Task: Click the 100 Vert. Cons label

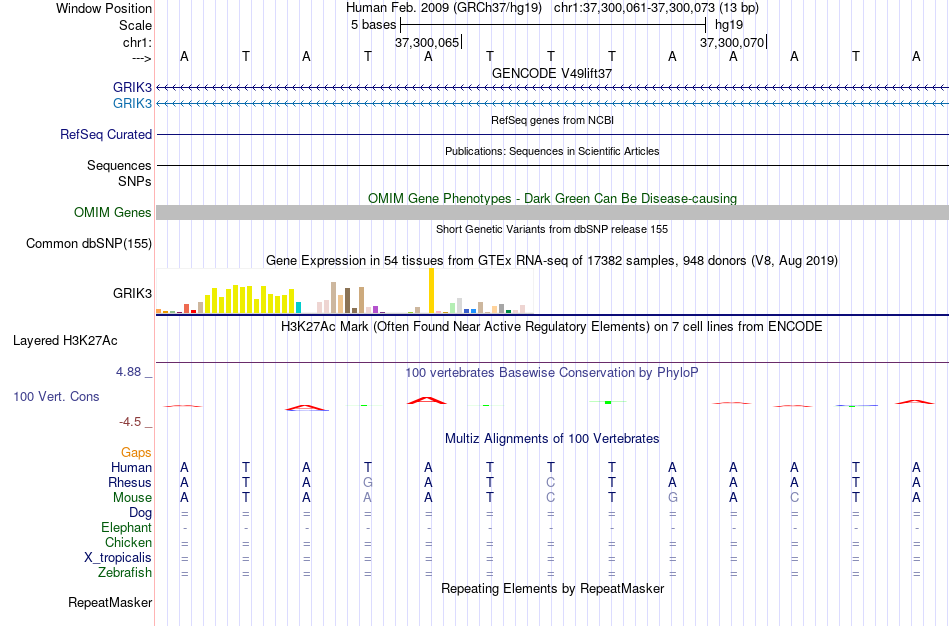Action: tap(56, 396)
